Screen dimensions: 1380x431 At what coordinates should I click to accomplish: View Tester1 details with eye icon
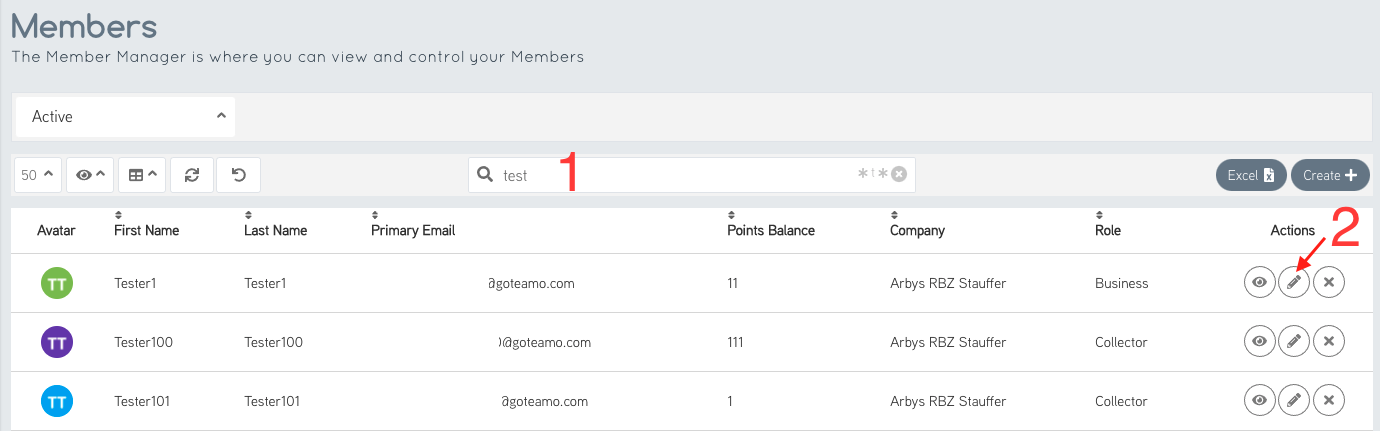(1260, 283)
